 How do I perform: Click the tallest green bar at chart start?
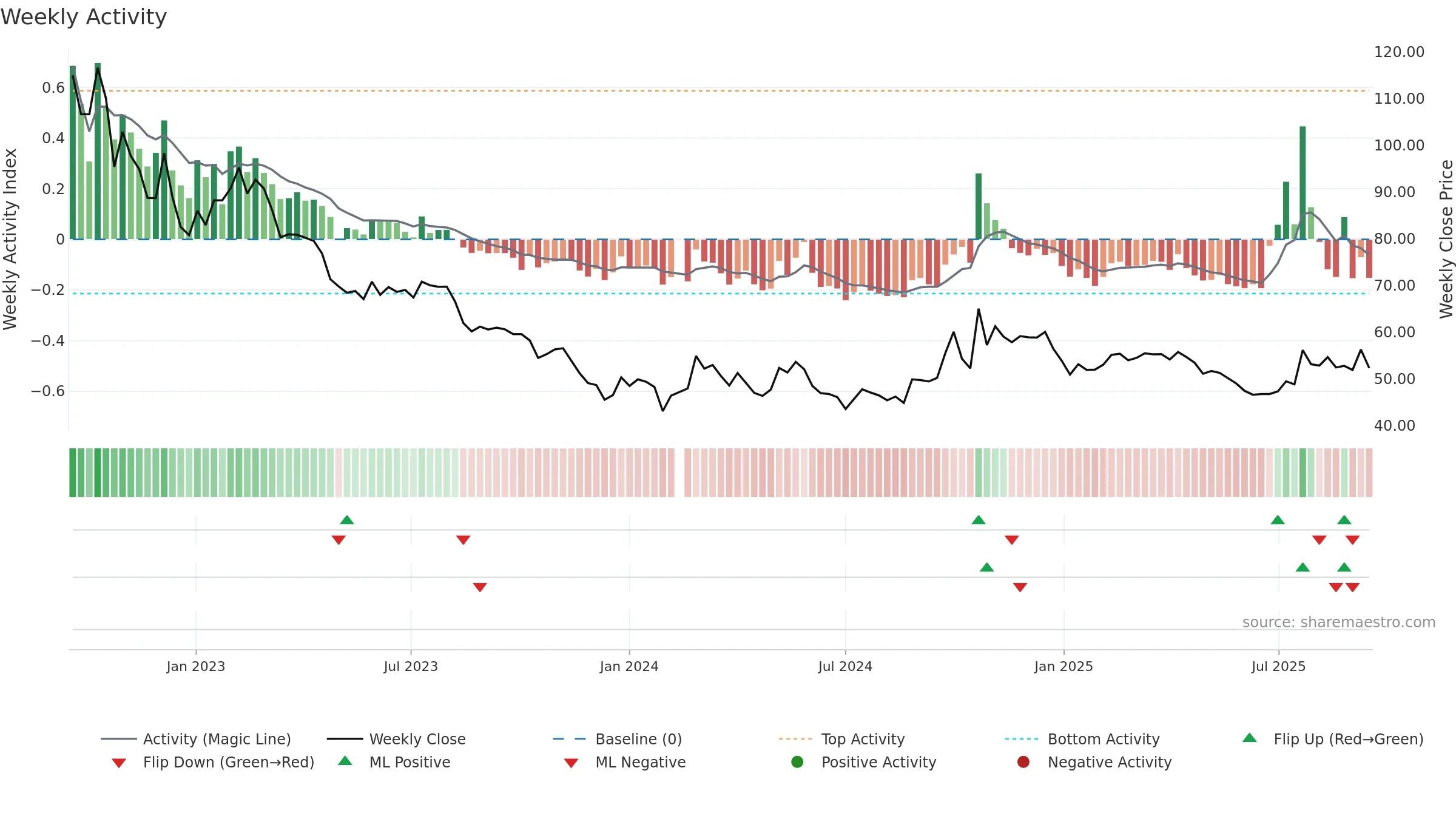click(x=98, y=151)
